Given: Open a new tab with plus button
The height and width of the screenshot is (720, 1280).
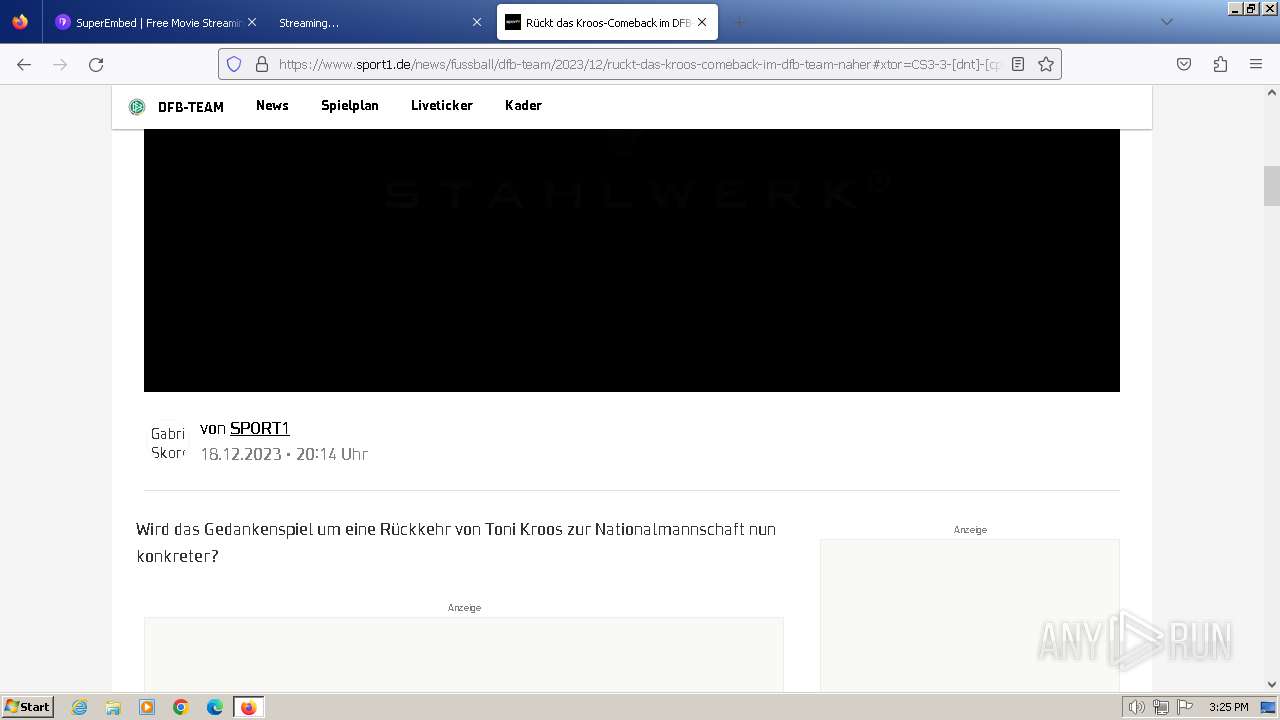Looking at the screenshot, I should click(739, 22).
